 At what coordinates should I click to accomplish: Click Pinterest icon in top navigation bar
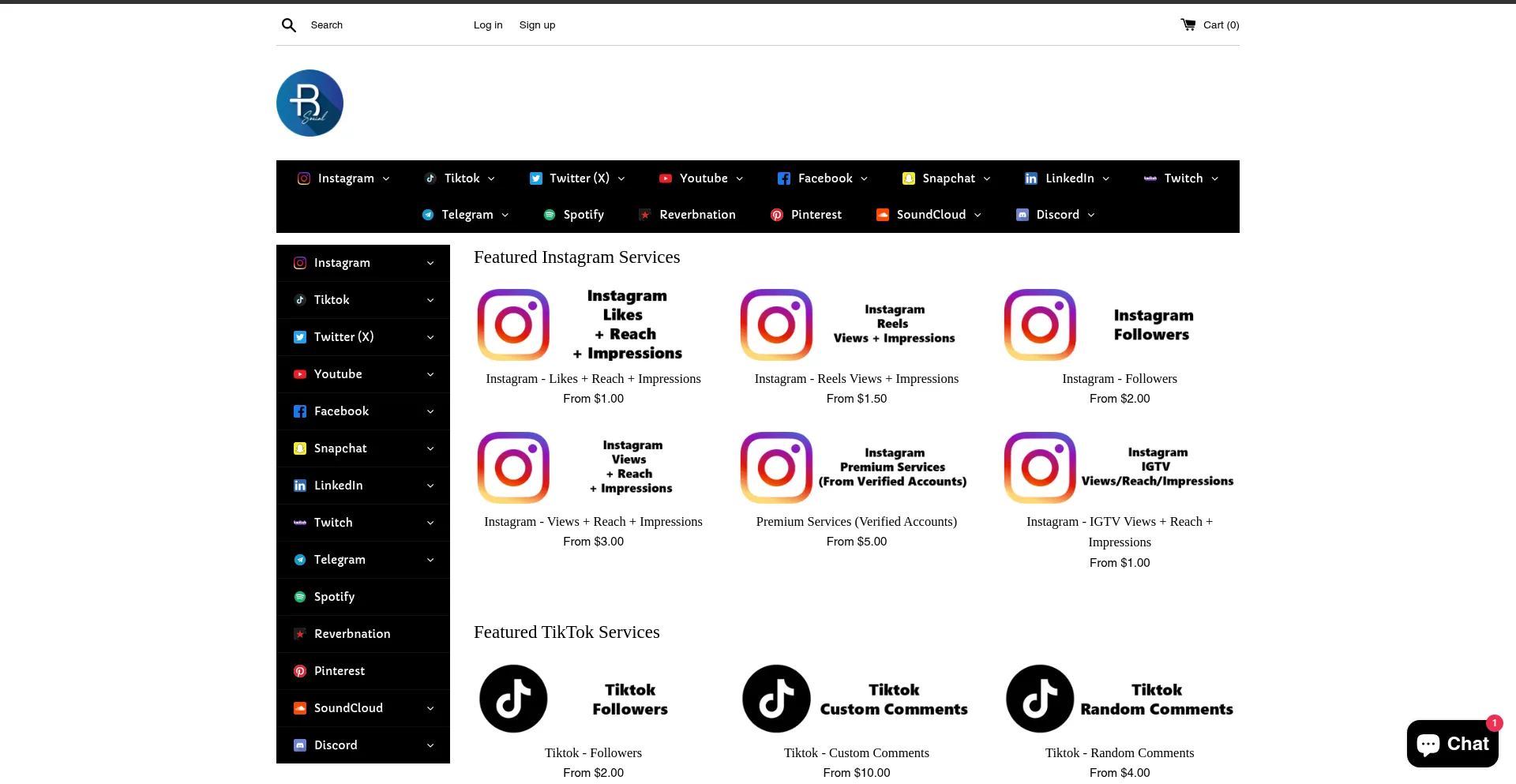pos(777,215)
